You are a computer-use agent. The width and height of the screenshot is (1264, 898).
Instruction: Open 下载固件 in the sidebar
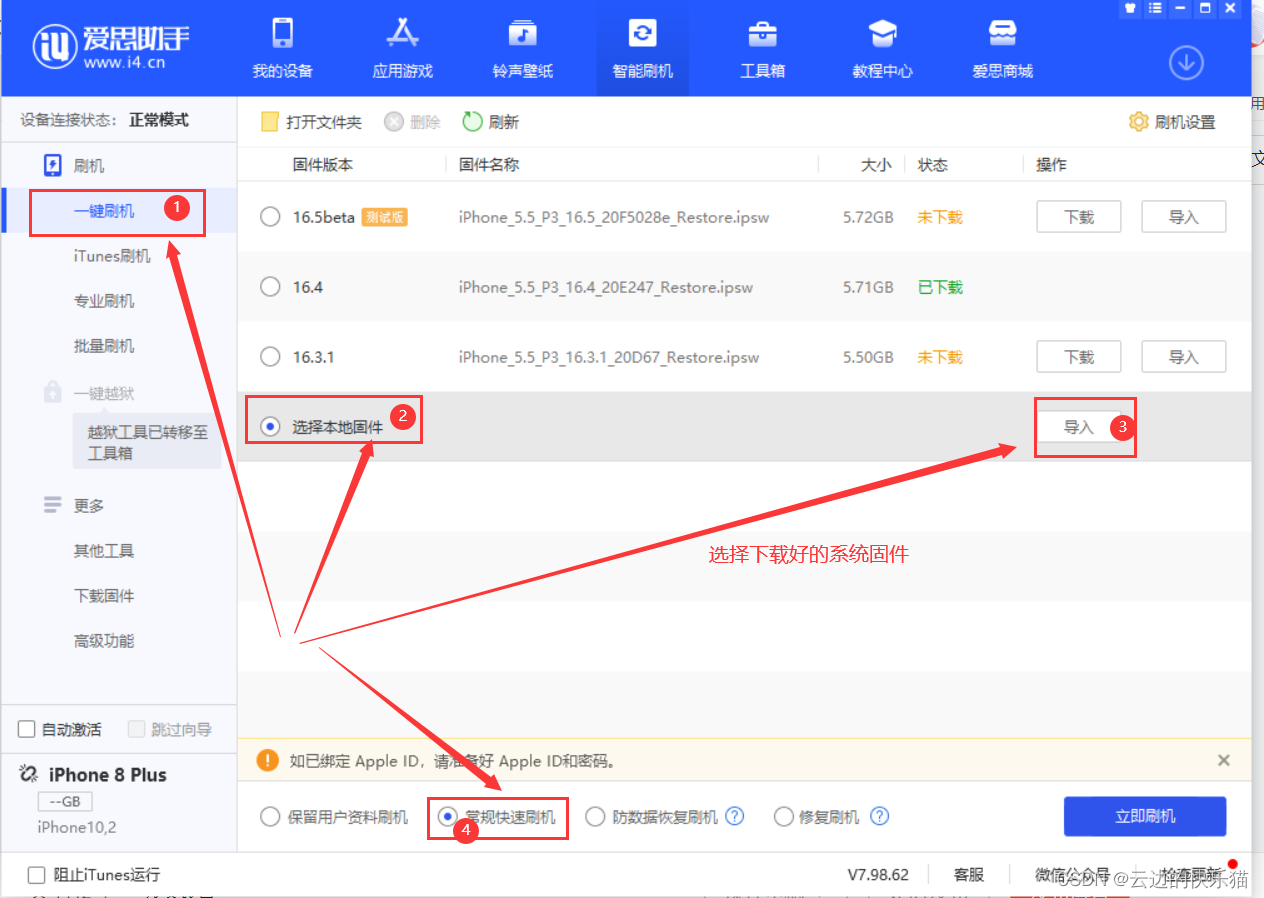click(104, 596)
